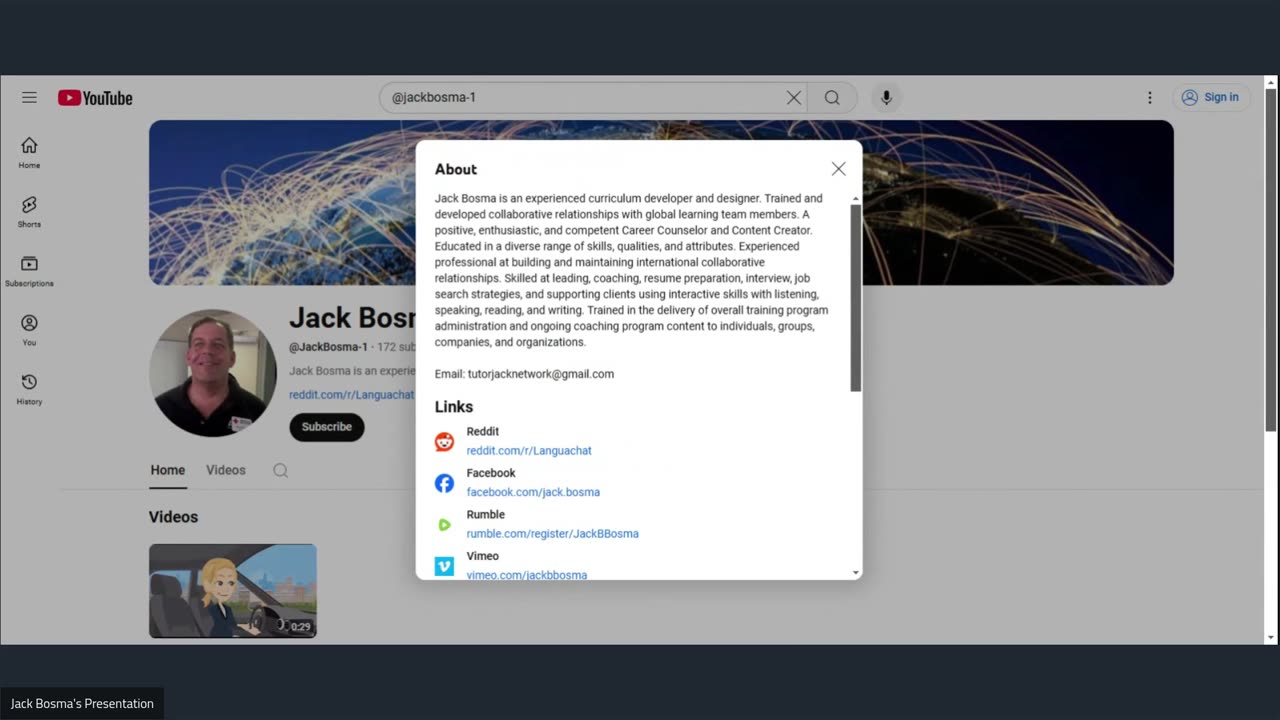Open the three-dot settings menu
Viewport: 1280px width, 720px height.
tap(1149, 97)
